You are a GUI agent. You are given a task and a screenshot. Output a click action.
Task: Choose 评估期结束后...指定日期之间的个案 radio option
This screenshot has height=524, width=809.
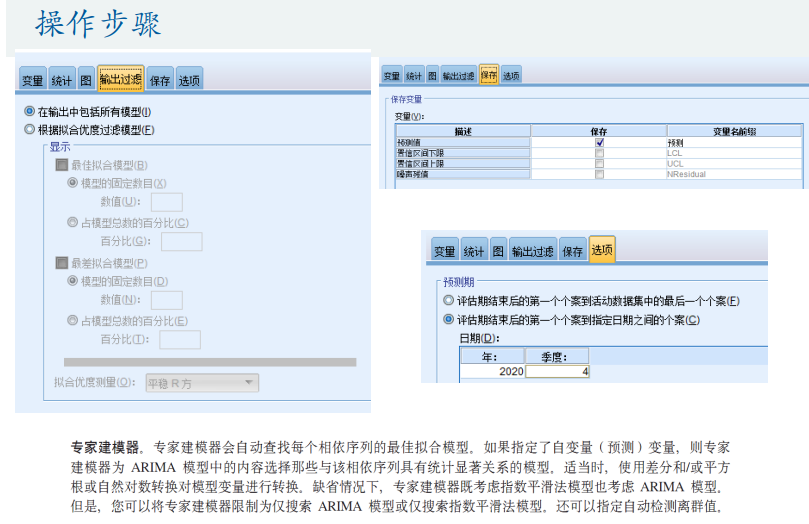point(448,320)
